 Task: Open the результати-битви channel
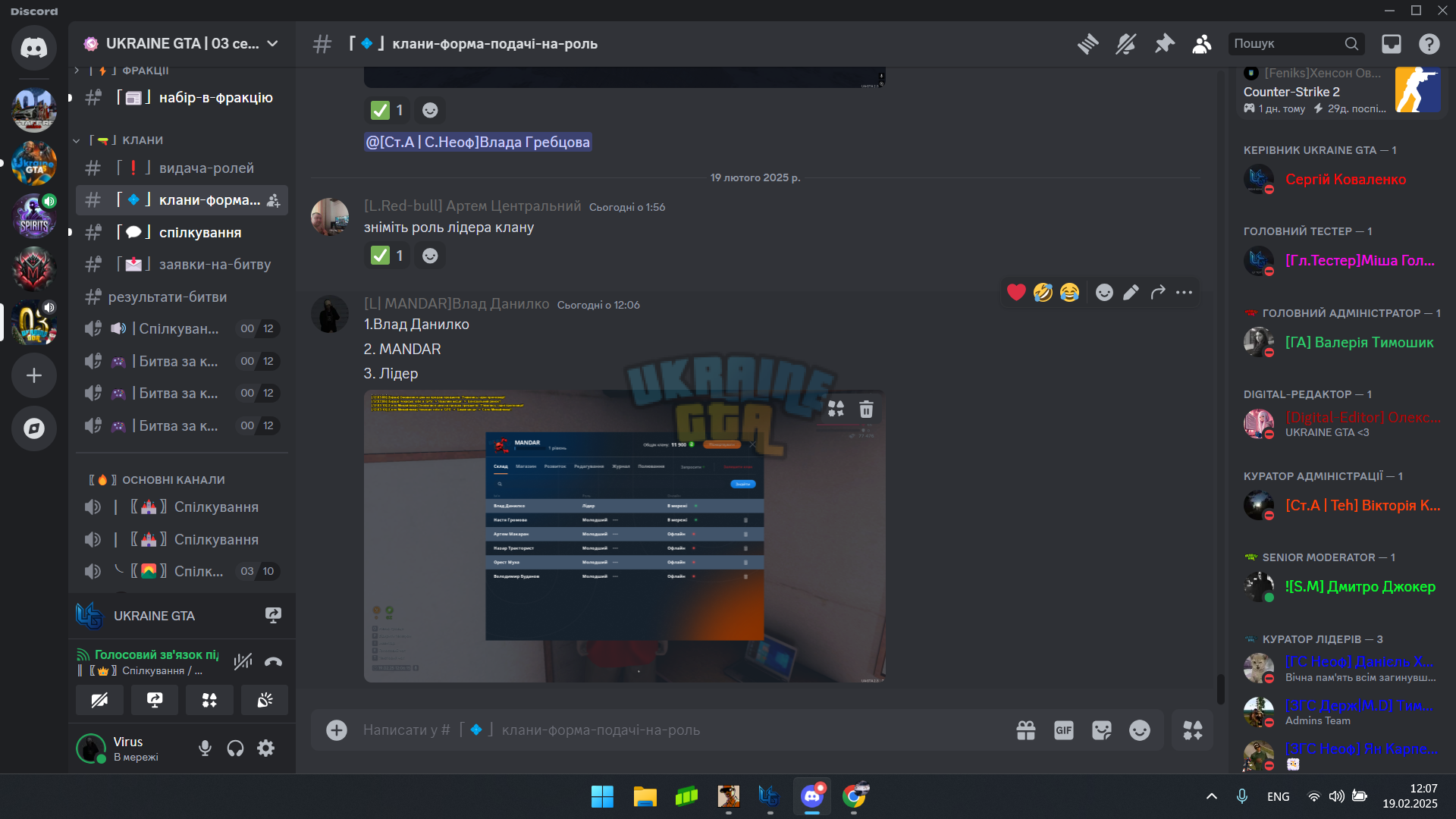pos(182,297)
